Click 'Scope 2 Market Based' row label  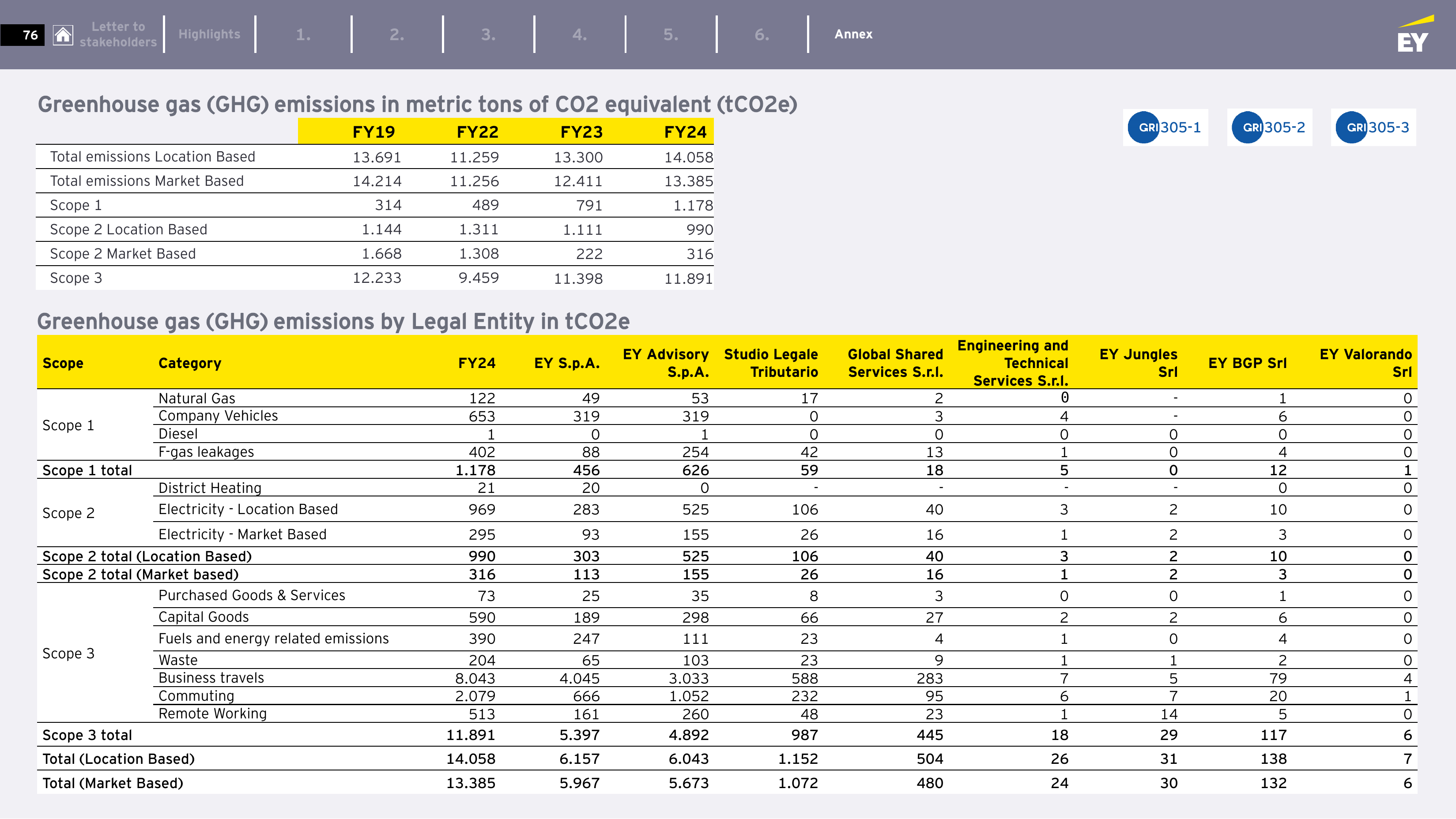tap(123, 254)
